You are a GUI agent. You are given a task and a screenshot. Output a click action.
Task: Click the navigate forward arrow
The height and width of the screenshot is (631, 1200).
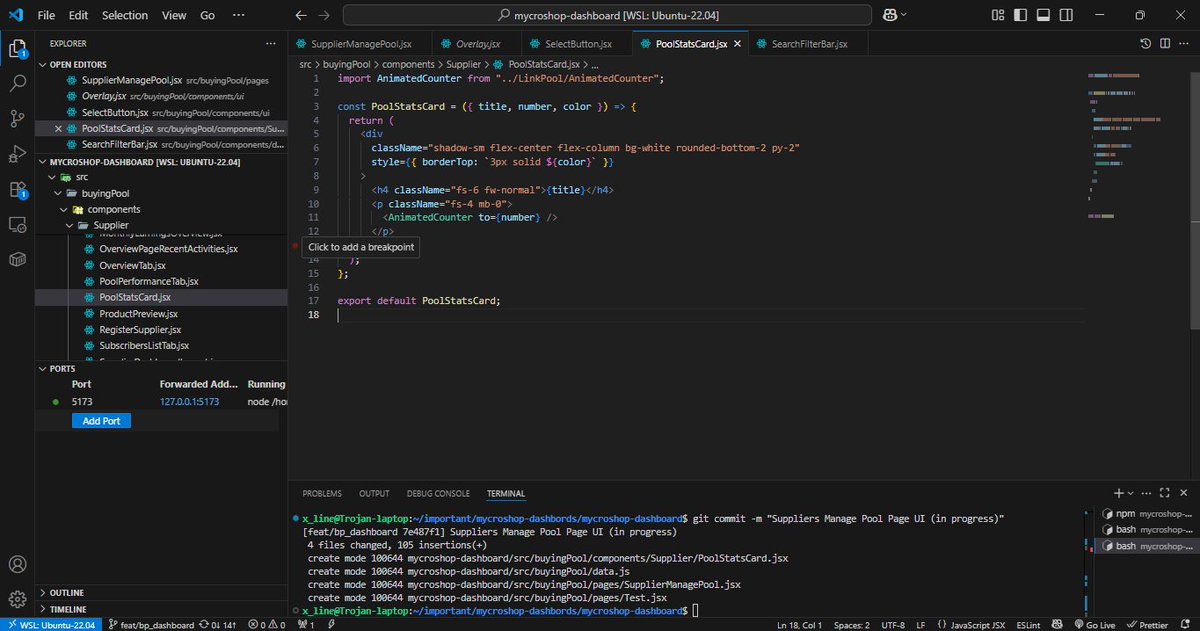326,16
